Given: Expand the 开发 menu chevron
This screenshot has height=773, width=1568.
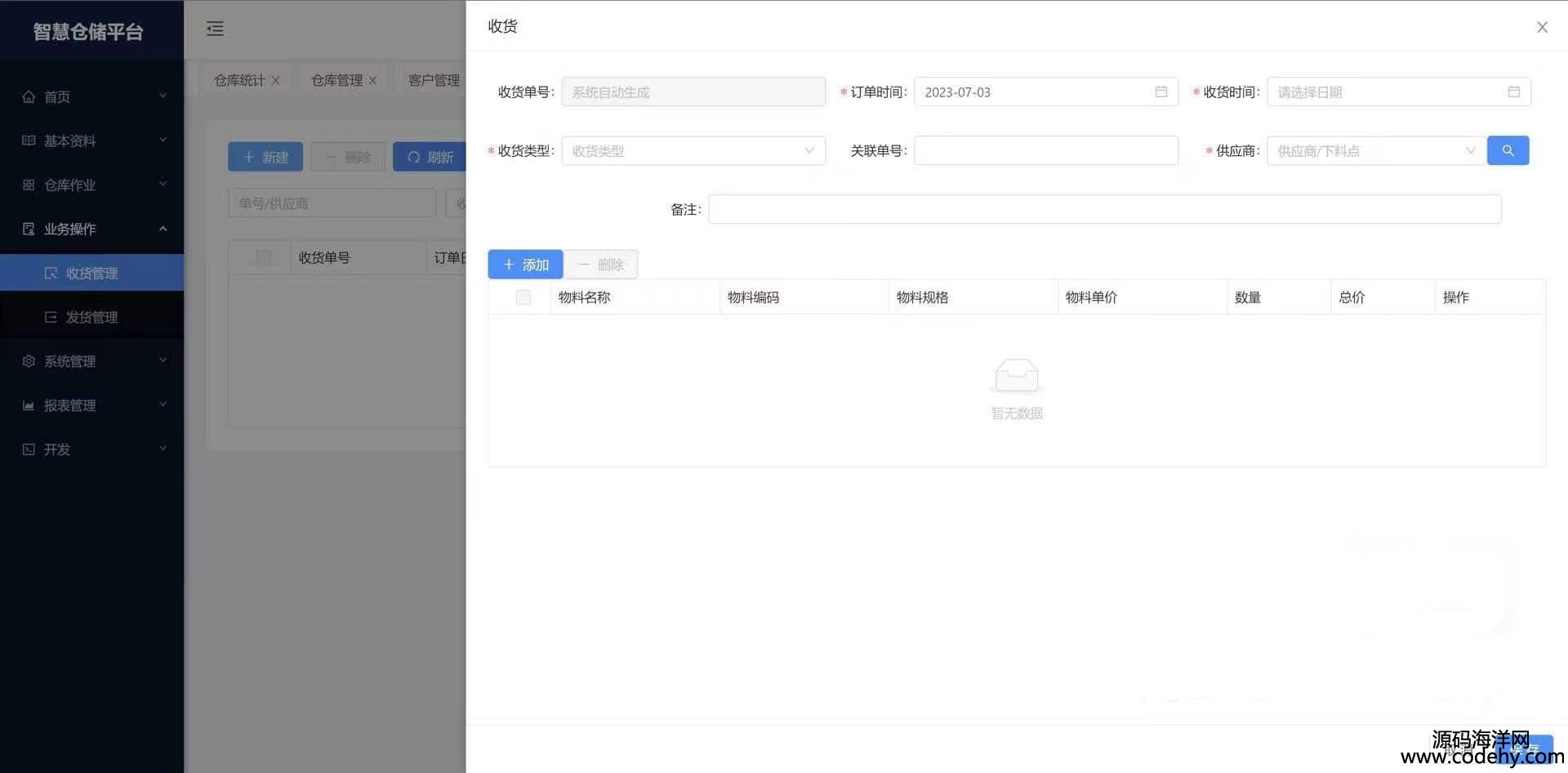Looking at the screenshot, I should [163, 449].
